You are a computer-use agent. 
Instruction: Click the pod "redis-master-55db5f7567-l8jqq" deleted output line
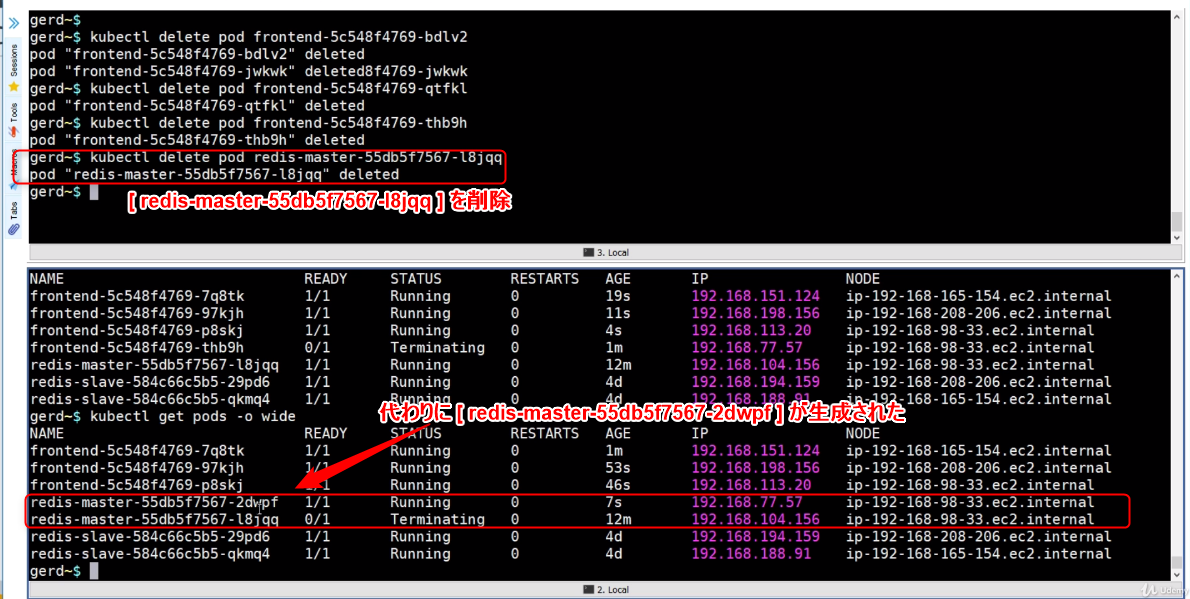214,175
